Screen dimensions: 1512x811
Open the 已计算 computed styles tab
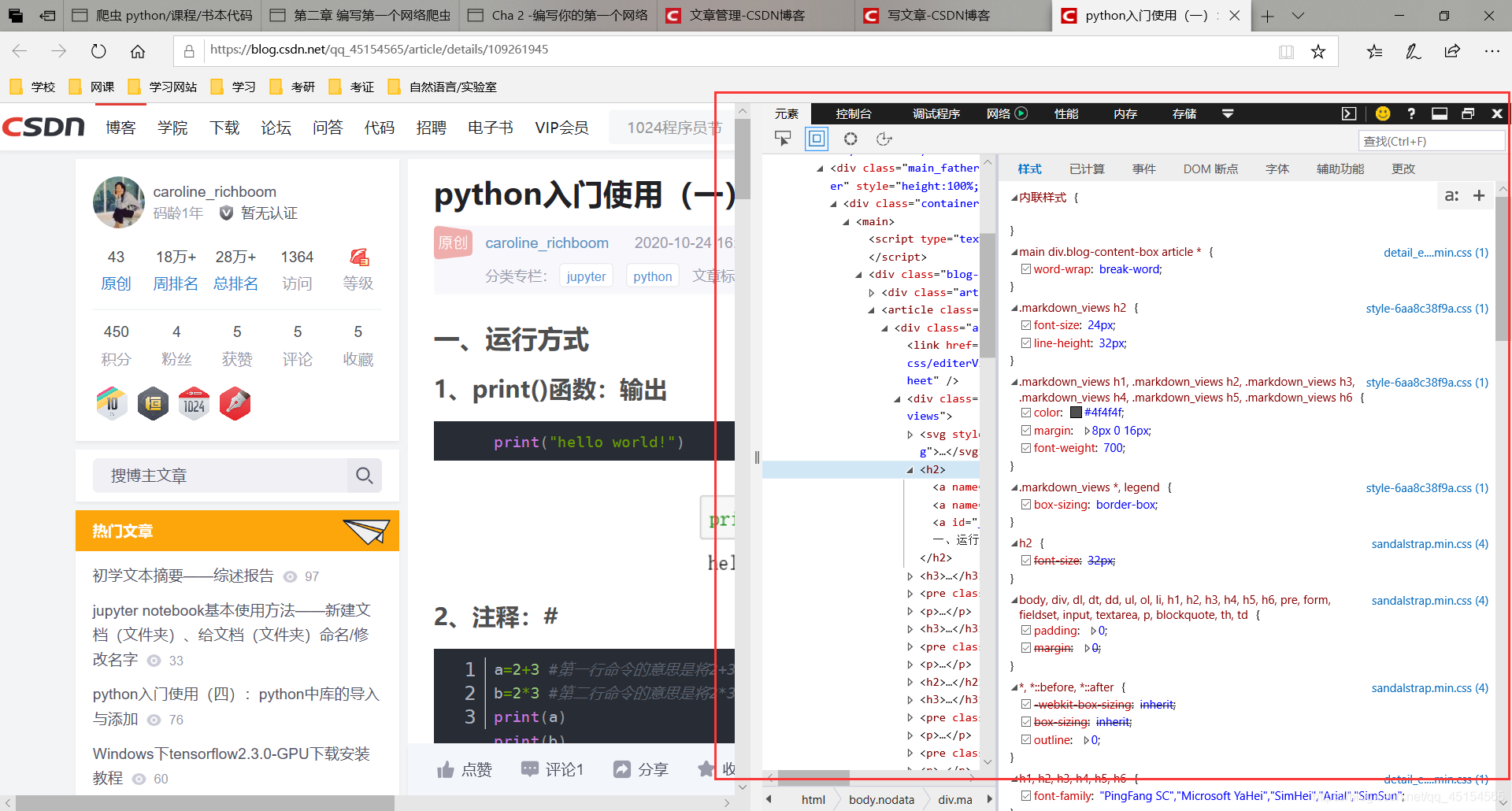click(x=1087, y=169)
